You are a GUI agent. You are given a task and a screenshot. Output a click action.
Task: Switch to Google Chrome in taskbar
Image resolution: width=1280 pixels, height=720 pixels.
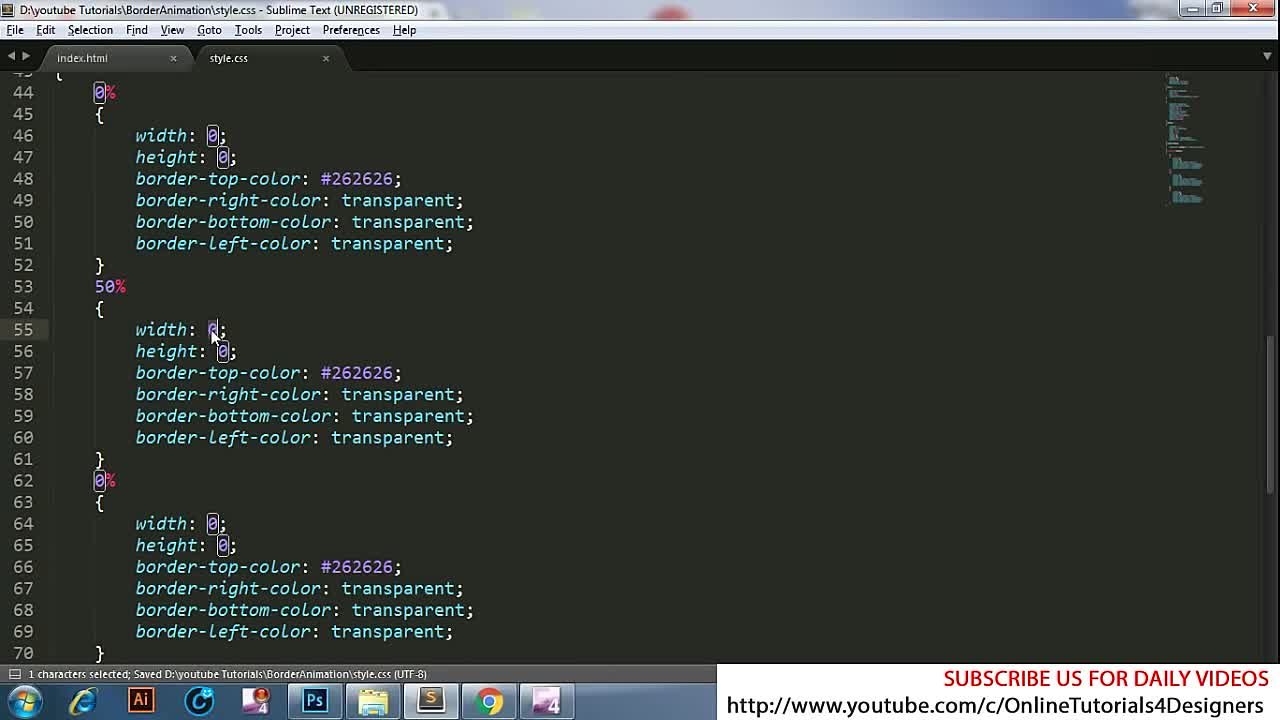[489, 702]
